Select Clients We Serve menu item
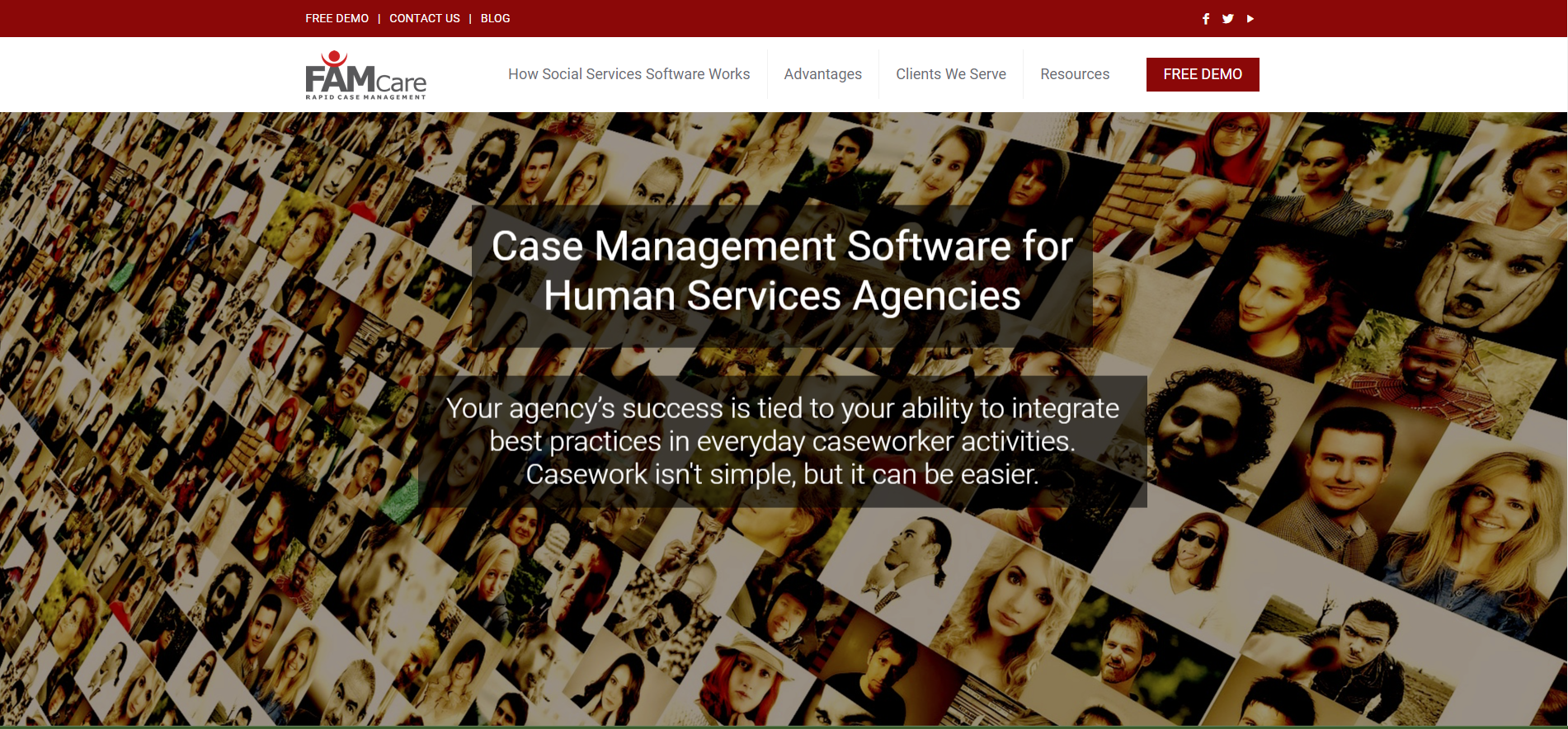 (951, 74)
